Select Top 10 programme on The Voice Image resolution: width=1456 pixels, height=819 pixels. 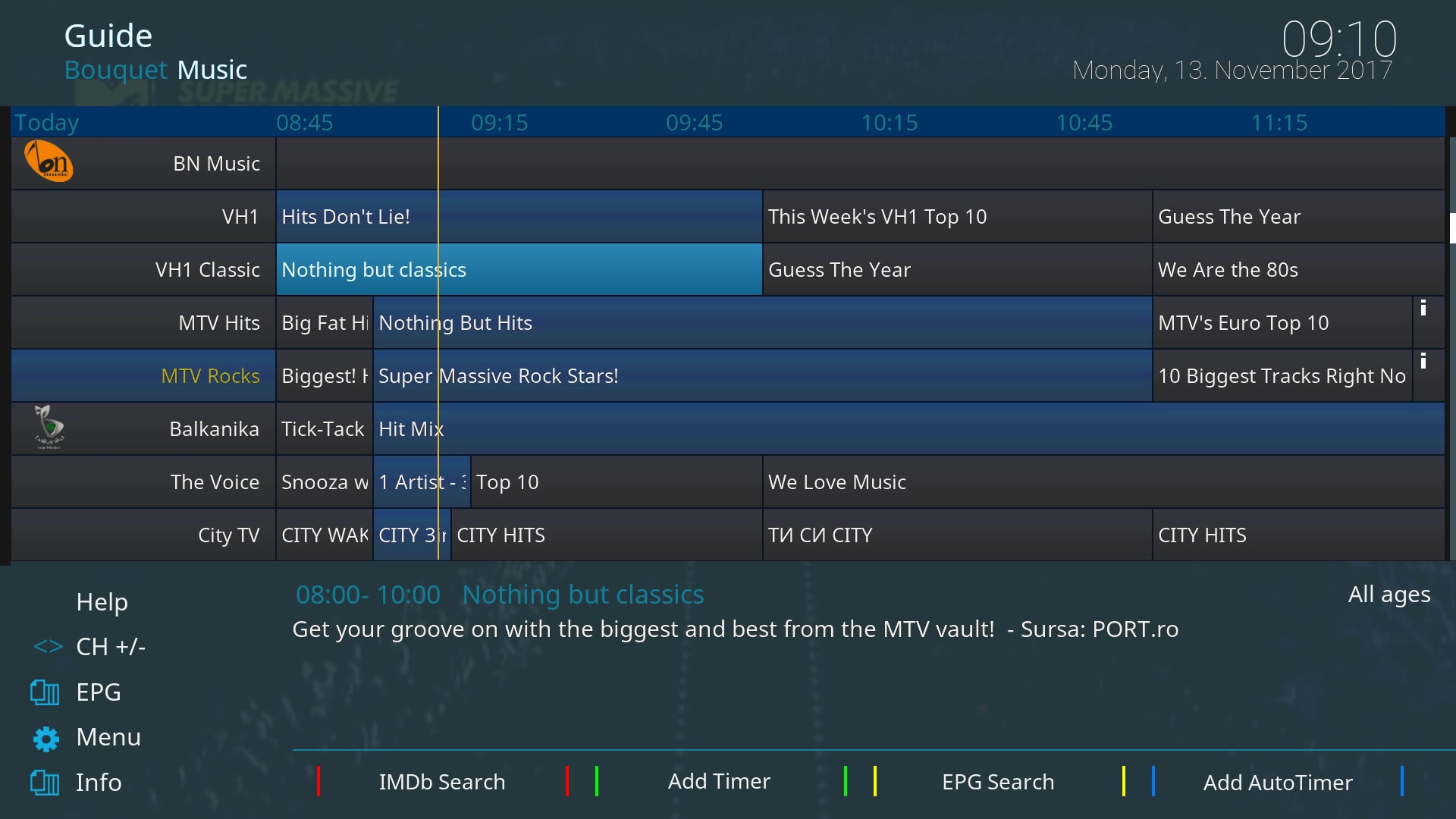(617, 482)
